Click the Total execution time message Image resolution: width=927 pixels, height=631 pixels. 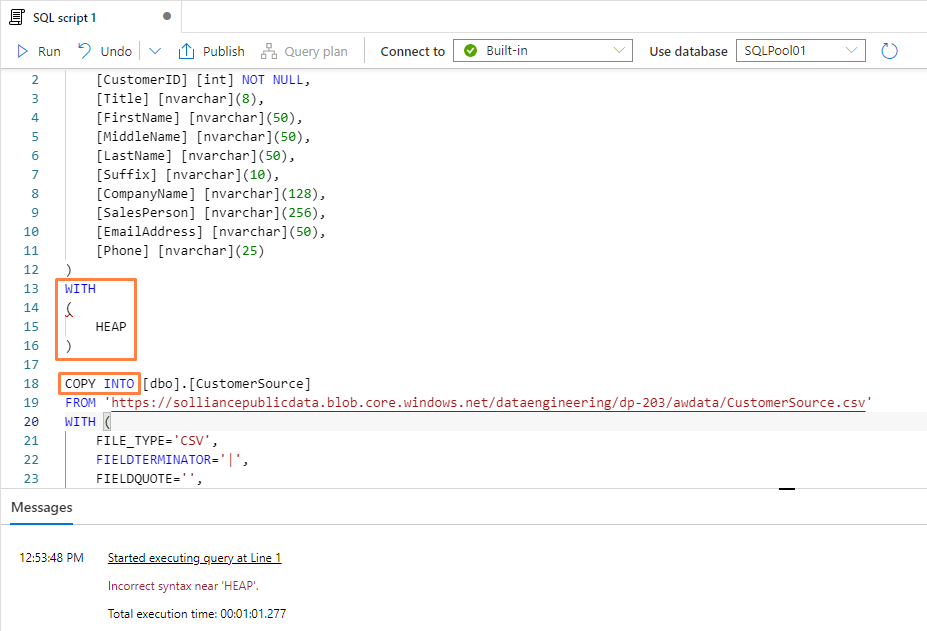(x=197, y=614)
